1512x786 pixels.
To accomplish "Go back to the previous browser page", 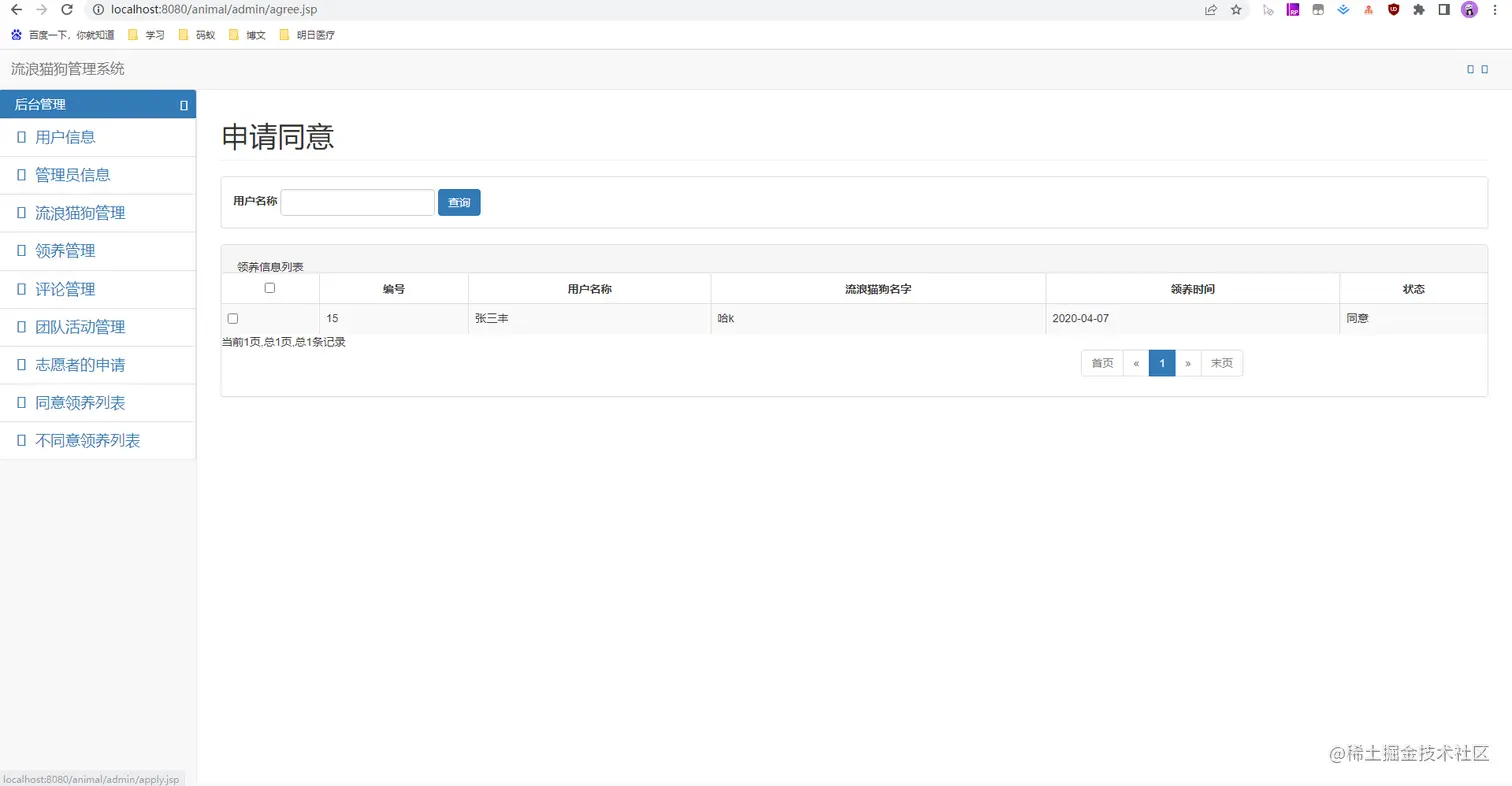I will tap(16, 10).
